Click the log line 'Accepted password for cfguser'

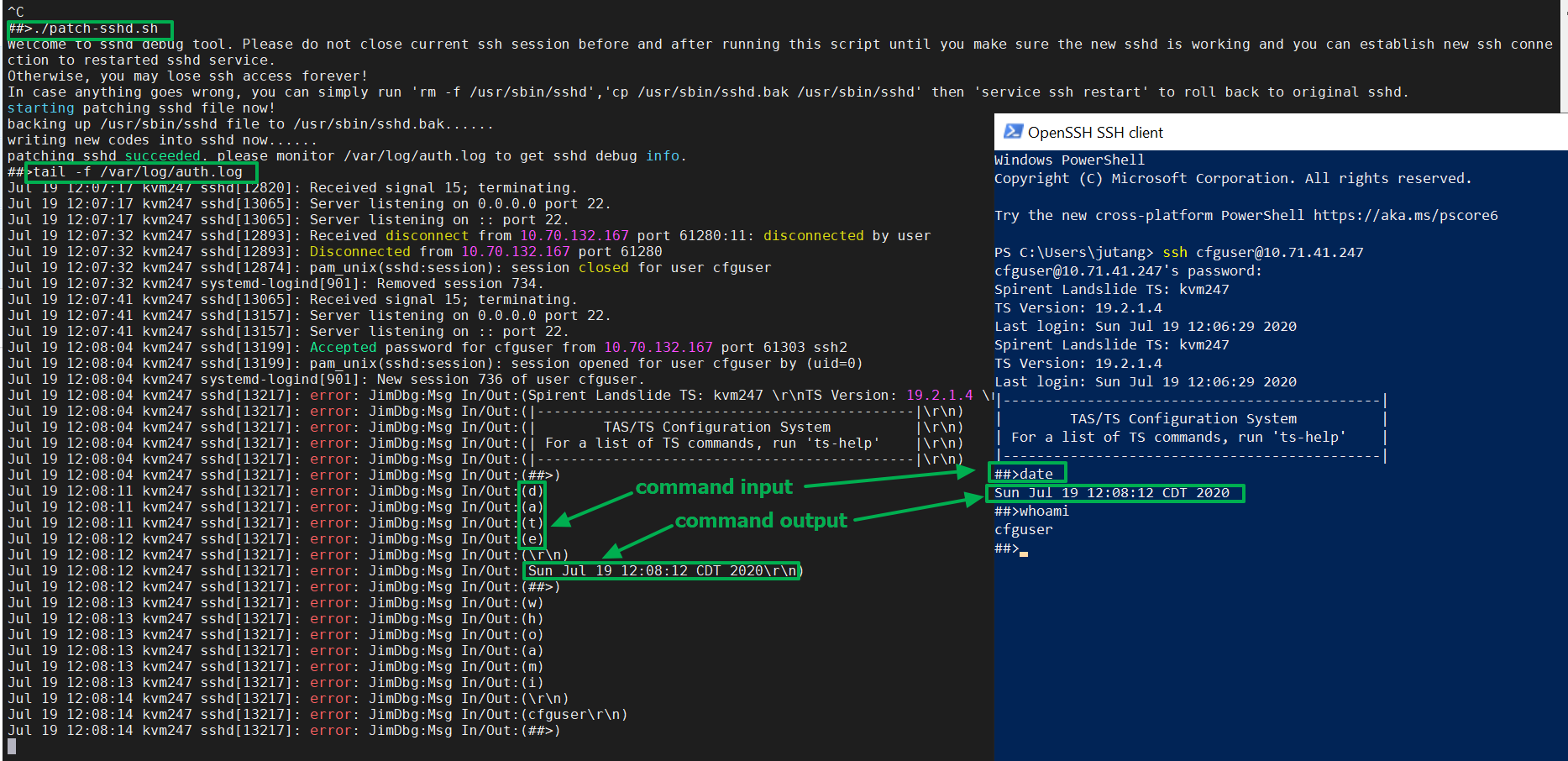(x=427, y=348)
